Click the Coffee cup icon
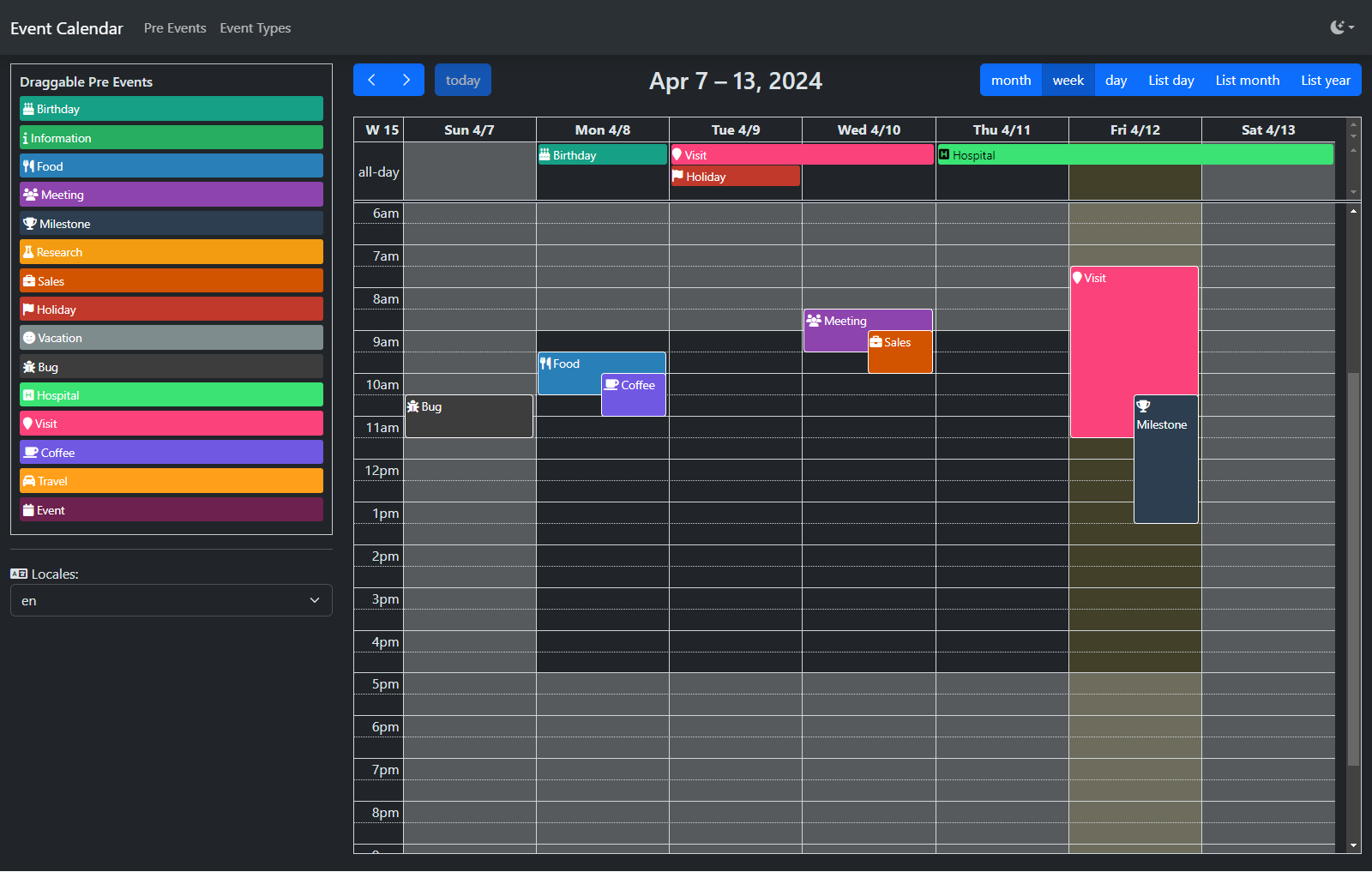Image resolution: width=1372 pixels, height=872 pixels. pyautogui.click(x=30, y=453)
